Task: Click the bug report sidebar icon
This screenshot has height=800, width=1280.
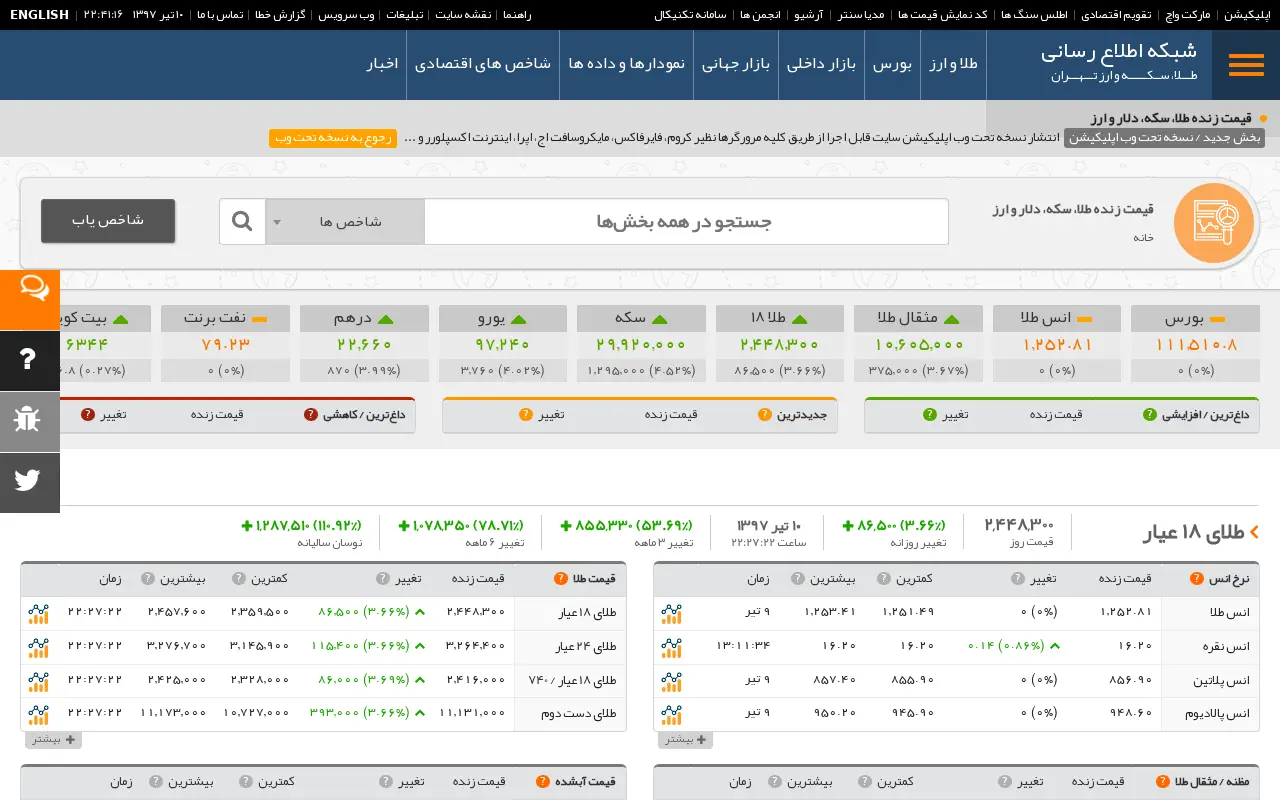Action: pyautogui.click(x=30, y=421)
